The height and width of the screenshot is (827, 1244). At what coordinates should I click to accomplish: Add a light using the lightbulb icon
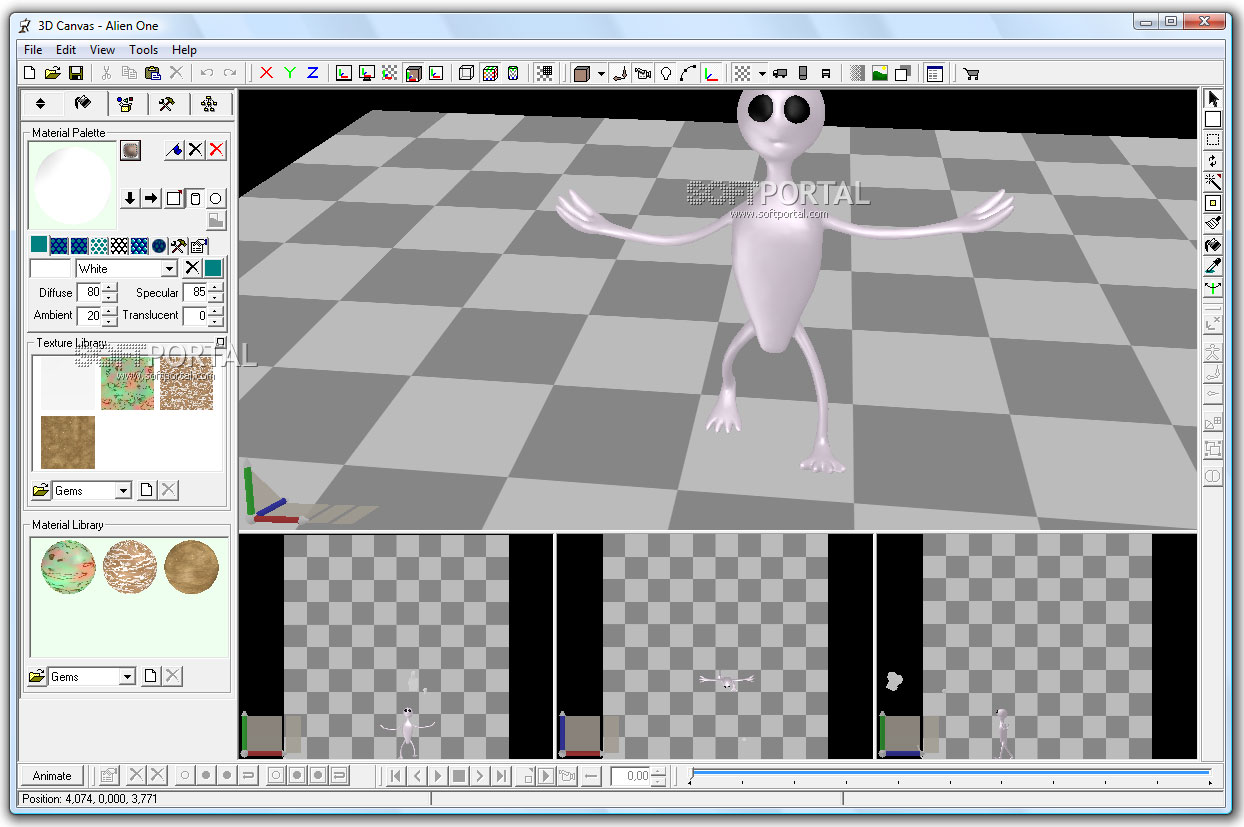pyautogui.click(x=665, y=73)
